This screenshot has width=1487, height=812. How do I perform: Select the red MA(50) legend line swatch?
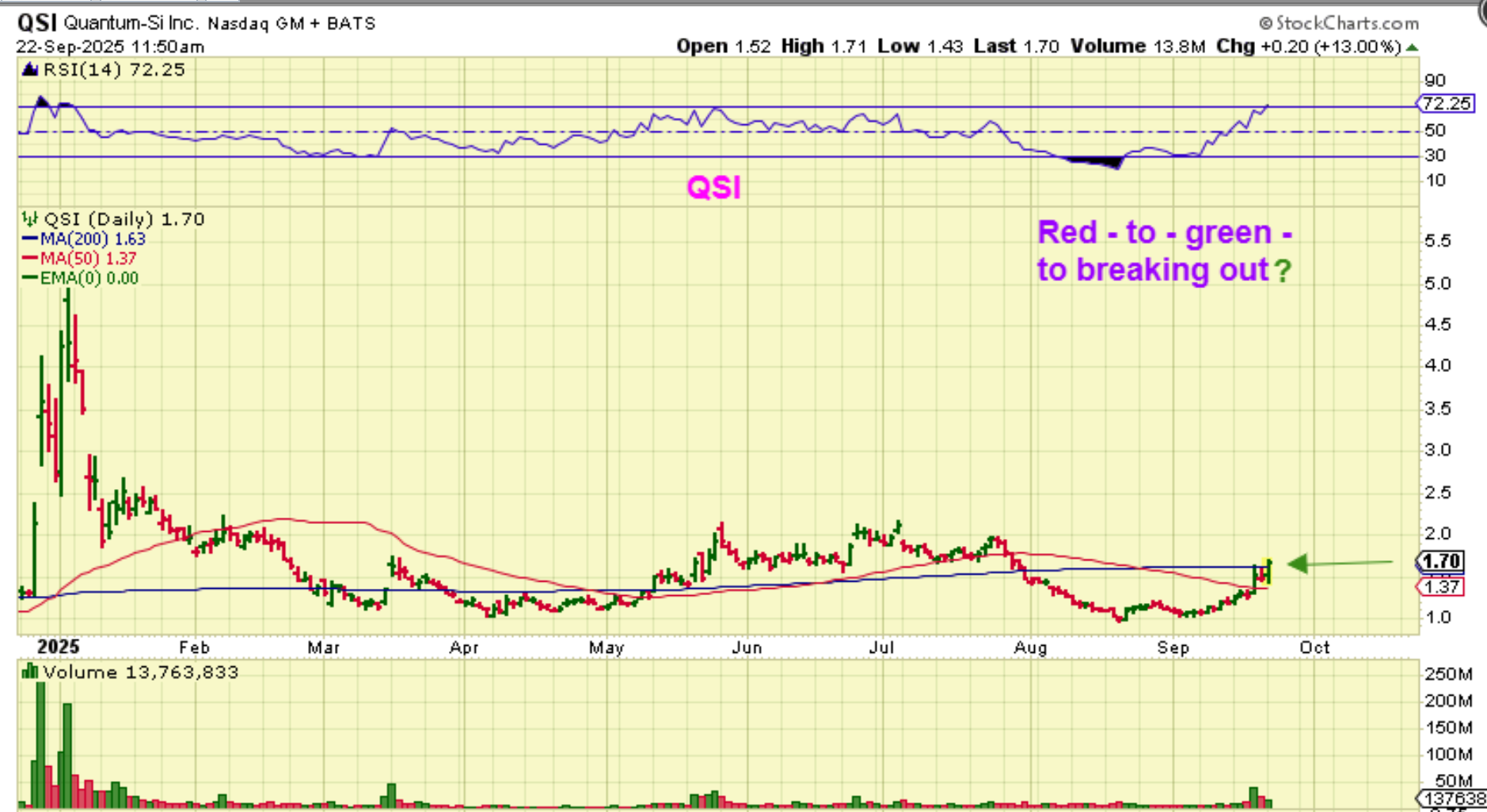point(30,258)
